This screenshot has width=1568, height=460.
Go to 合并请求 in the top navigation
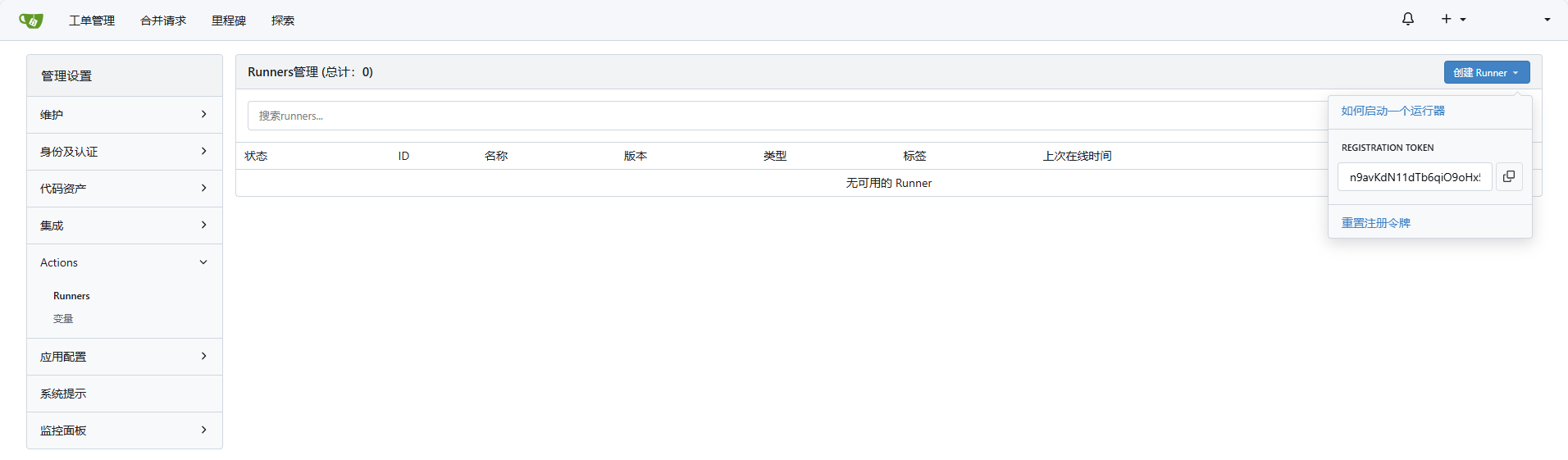coord(163,20)
